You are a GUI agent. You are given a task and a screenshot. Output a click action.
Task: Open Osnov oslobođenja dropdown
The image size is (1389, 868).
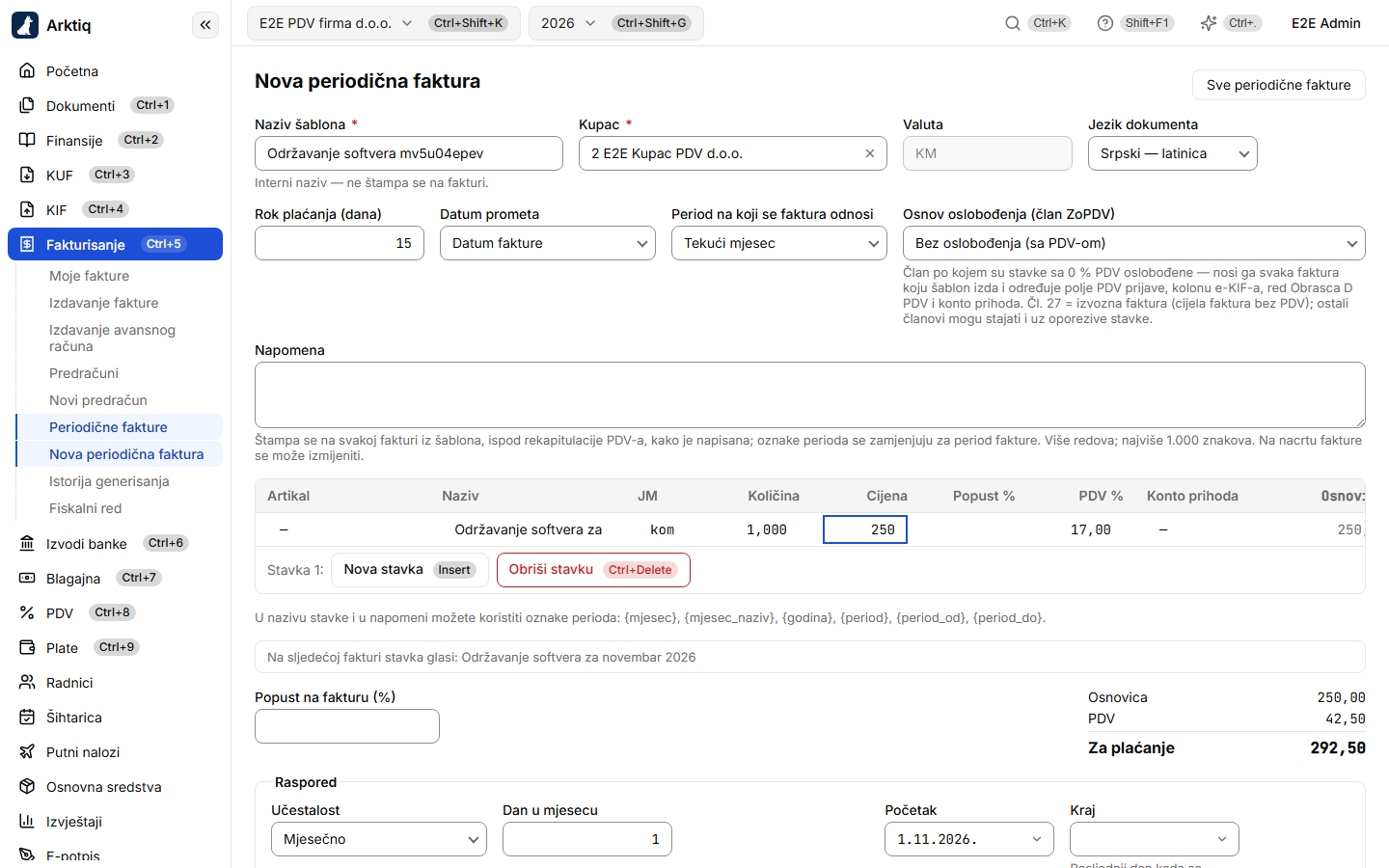pyautogui.click(x=1133, y=243)
